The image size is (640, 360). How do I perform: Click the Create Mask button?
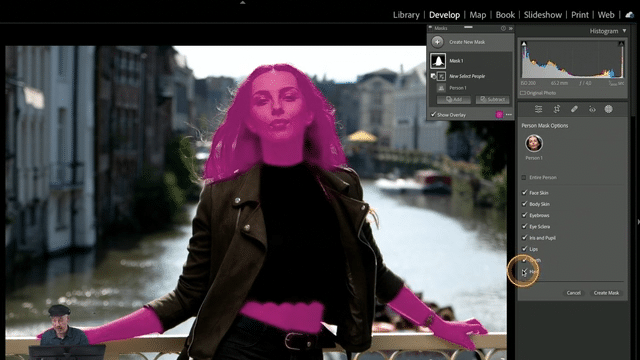pyautogui.click(x=606, y=293)
